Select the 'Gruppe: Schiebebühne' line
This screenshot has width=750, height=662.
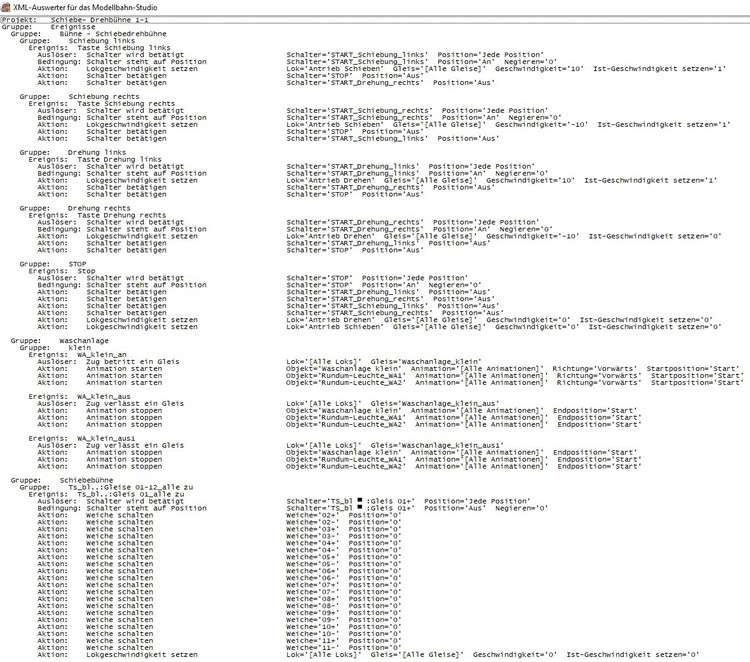click(62, 480)
